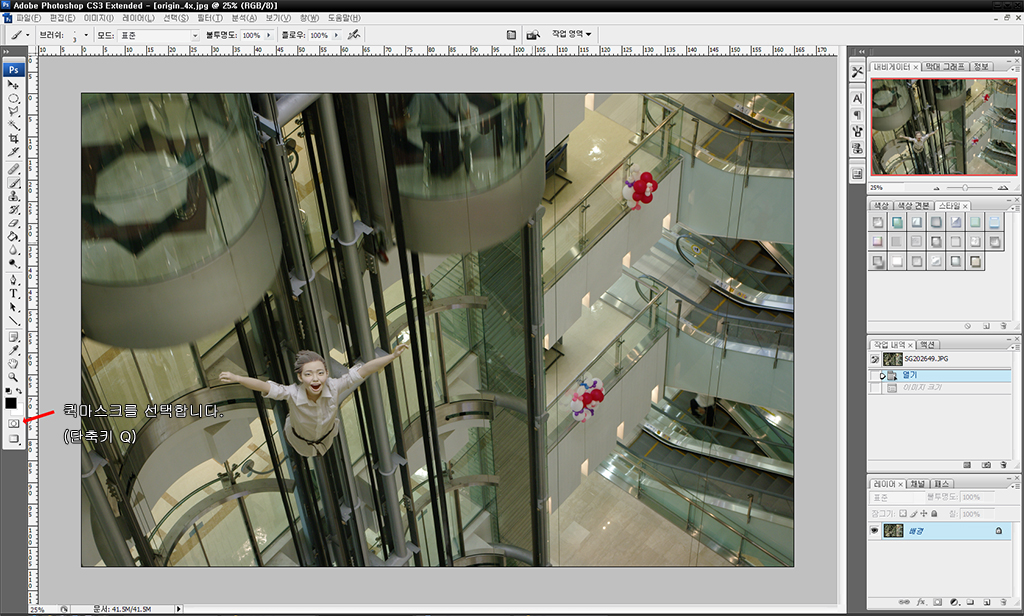
Task: Select the Healing Brush tool
Action: click(13, 169)
